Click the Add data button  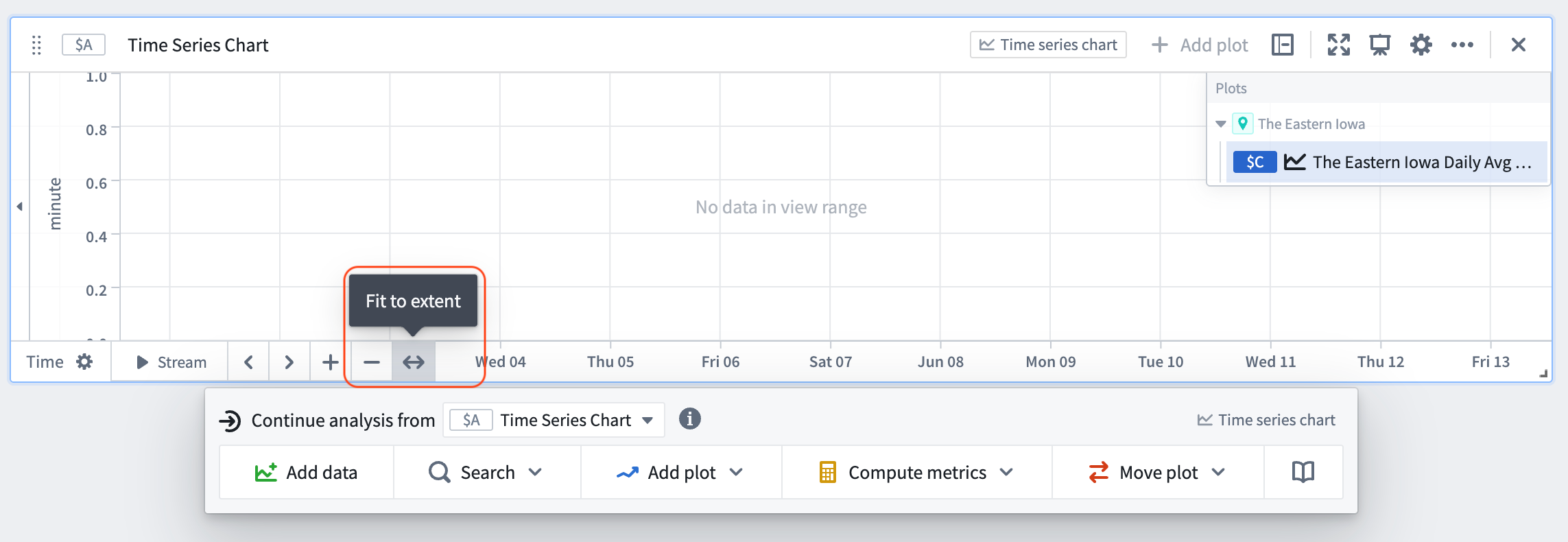click(x=306, y=472)
